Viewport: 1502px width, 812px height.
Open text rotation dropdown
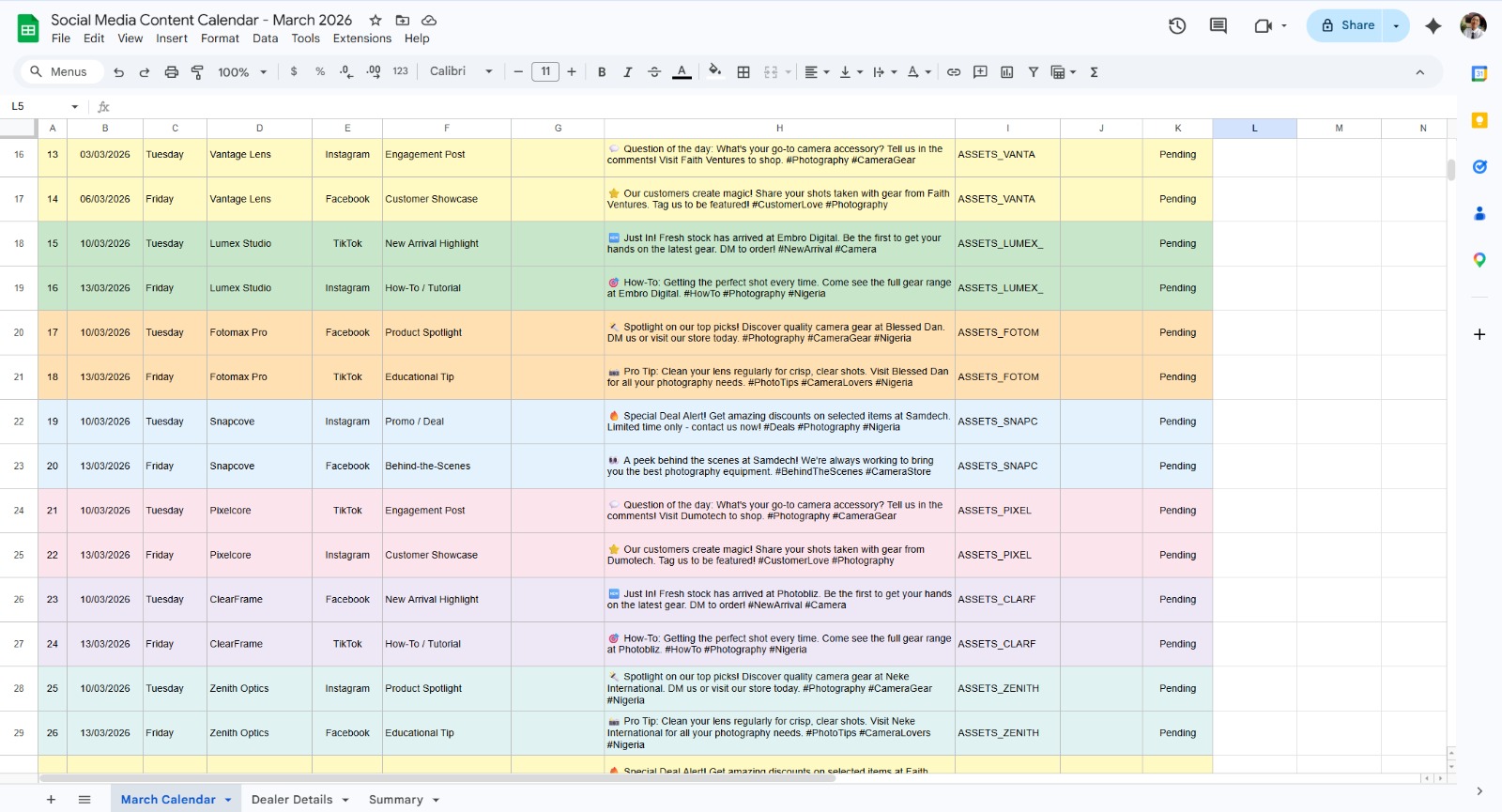919,71
